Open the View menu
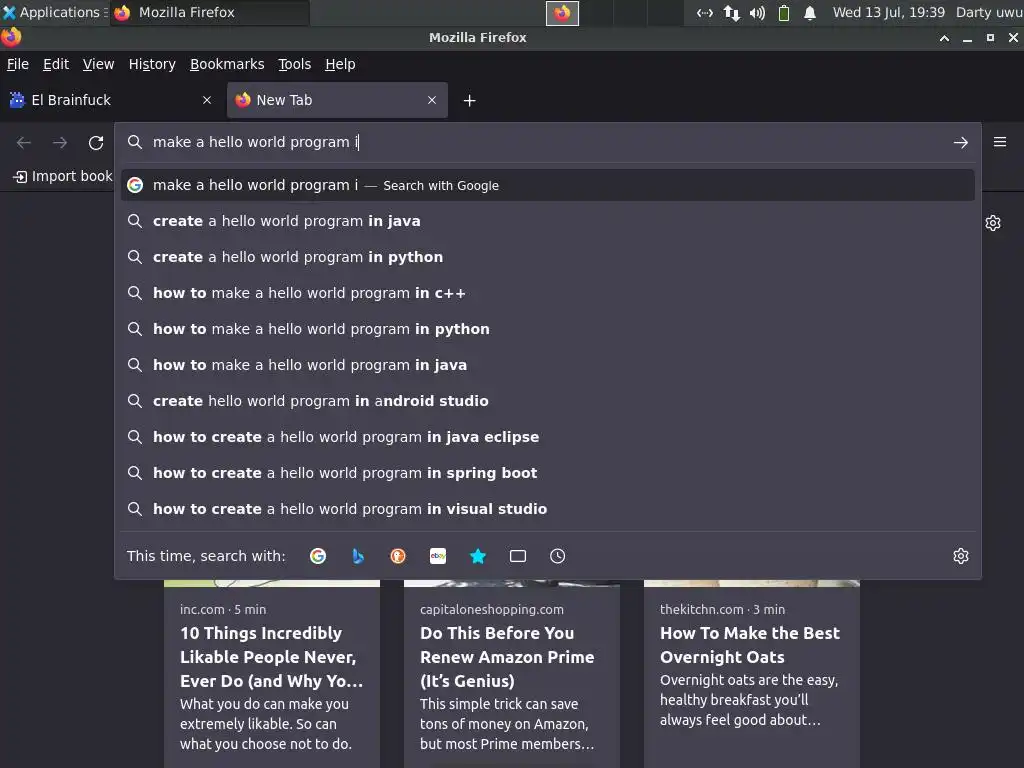The height and width of the screenshot is (768, 1024). 99,64
